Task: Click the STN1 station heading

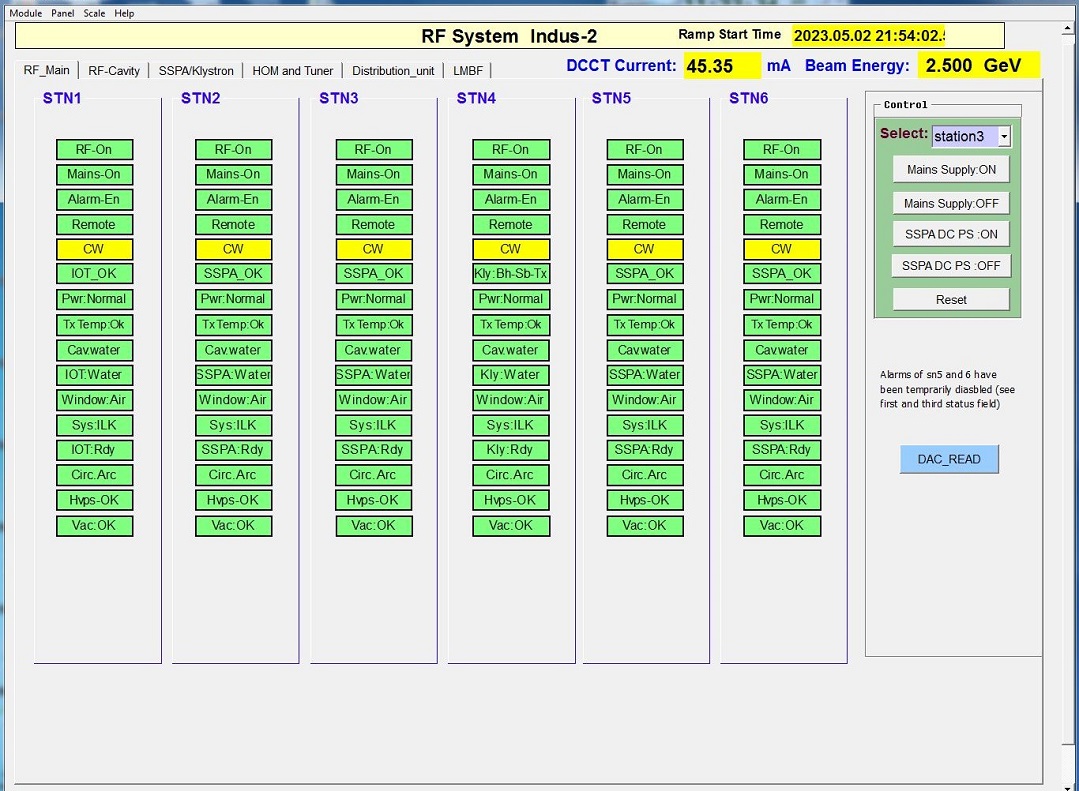Action: pos(62,98)
